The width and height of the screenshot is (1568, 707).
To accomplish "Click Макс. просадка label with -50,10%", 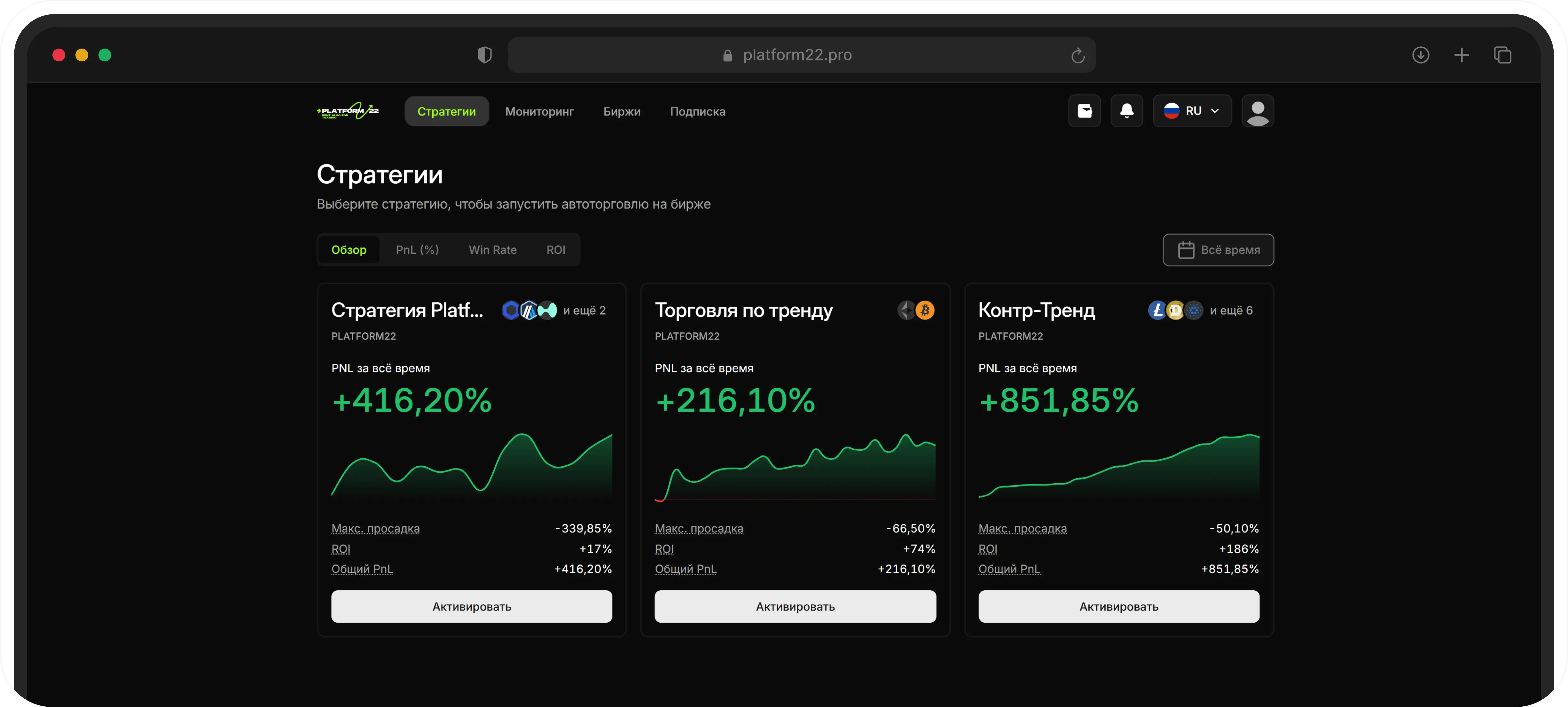I will pos(1022,528).
